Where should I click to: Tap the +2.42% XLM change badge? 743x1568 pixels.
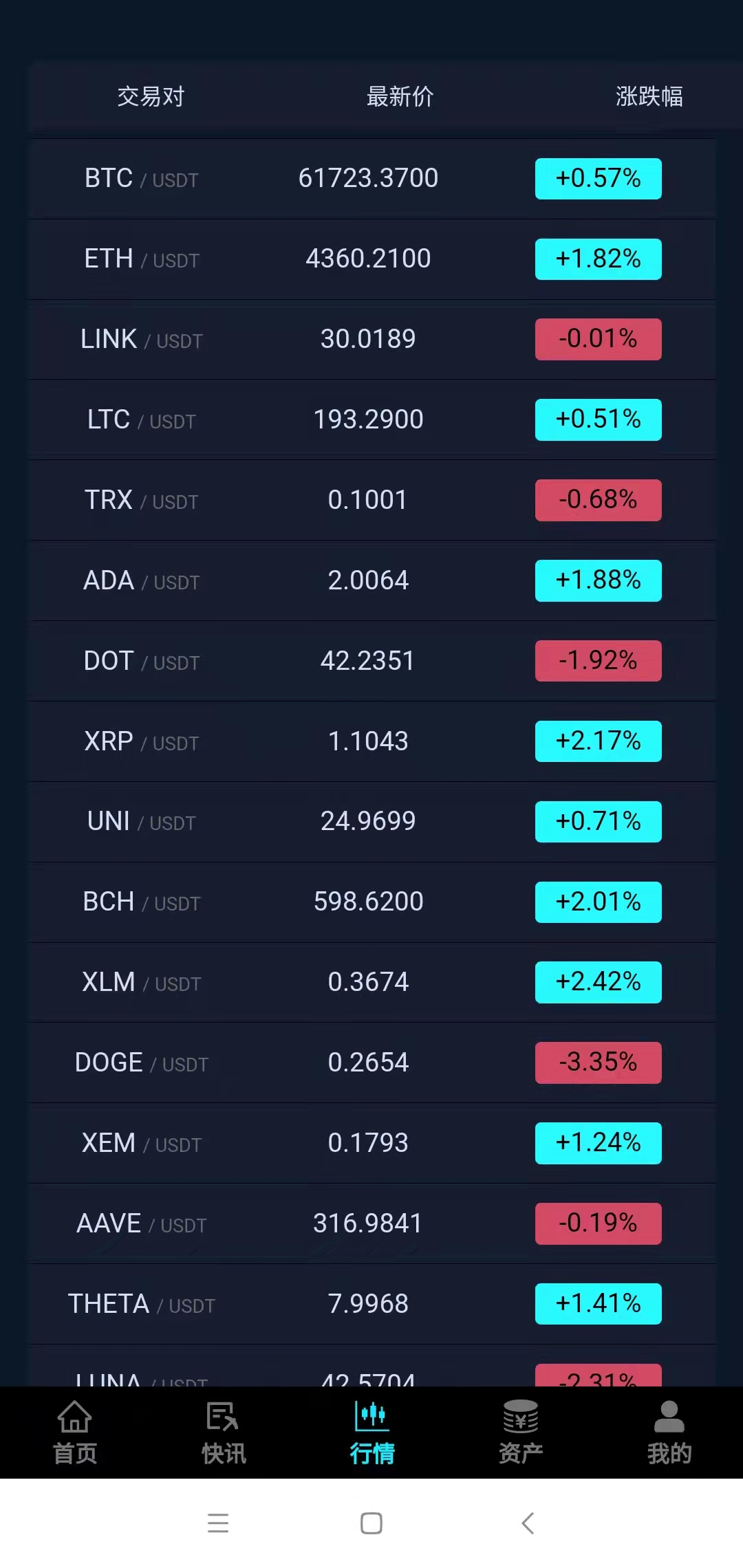tap(598, 982)
